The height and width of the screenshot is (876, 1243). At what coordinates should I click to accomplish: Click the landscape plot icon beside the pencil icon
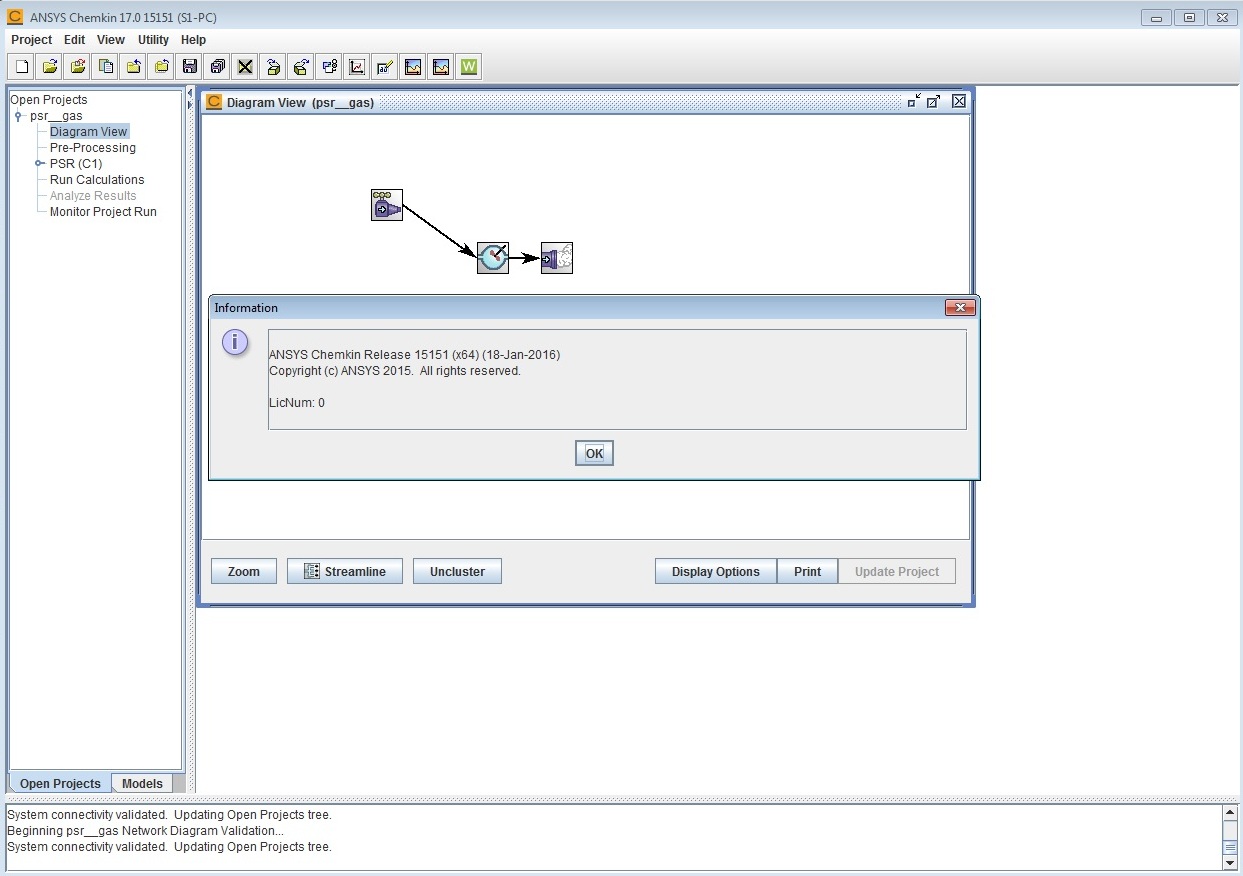click(x=413, y=67)
